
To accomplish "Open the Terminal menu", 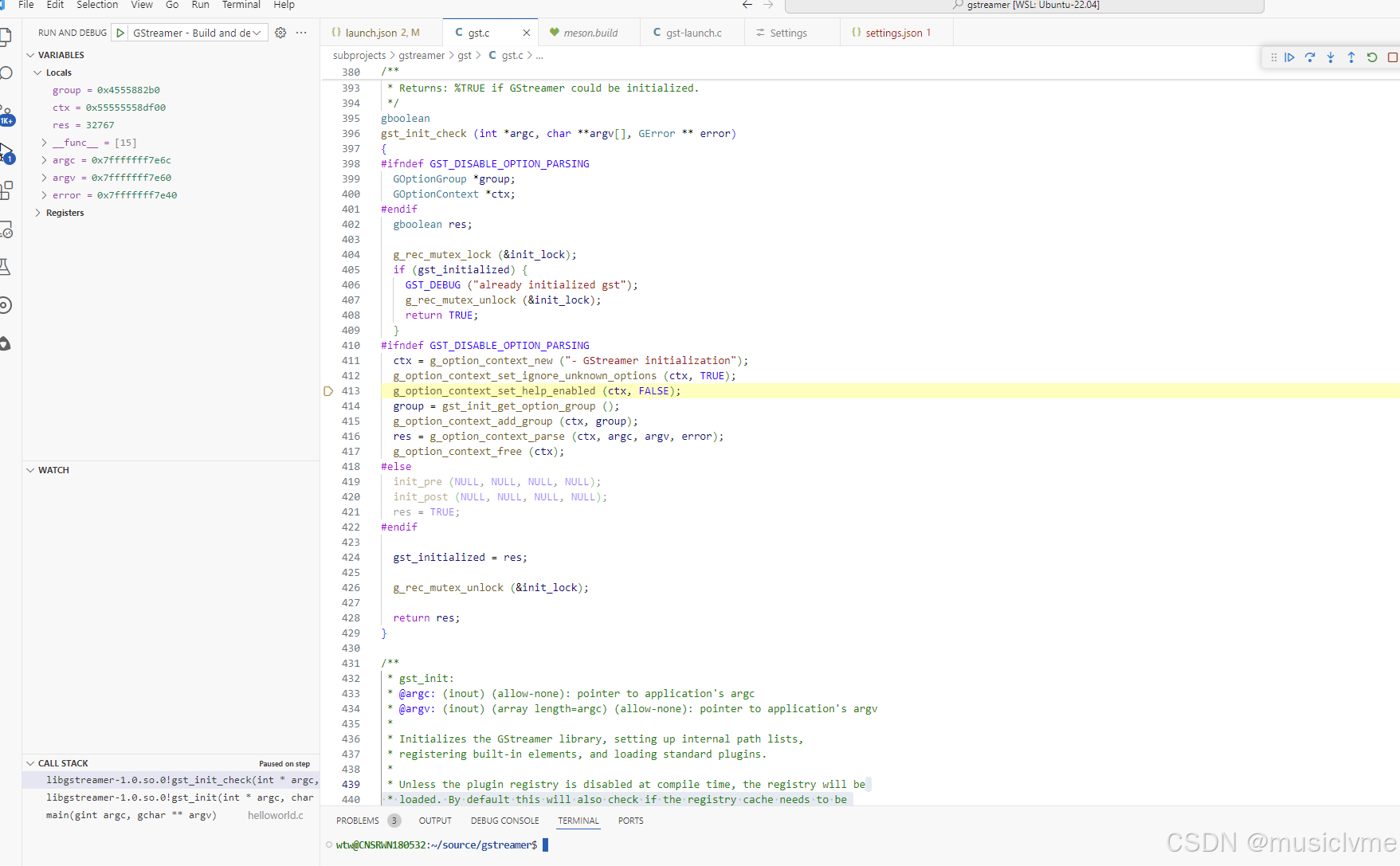I will (241, 5).
